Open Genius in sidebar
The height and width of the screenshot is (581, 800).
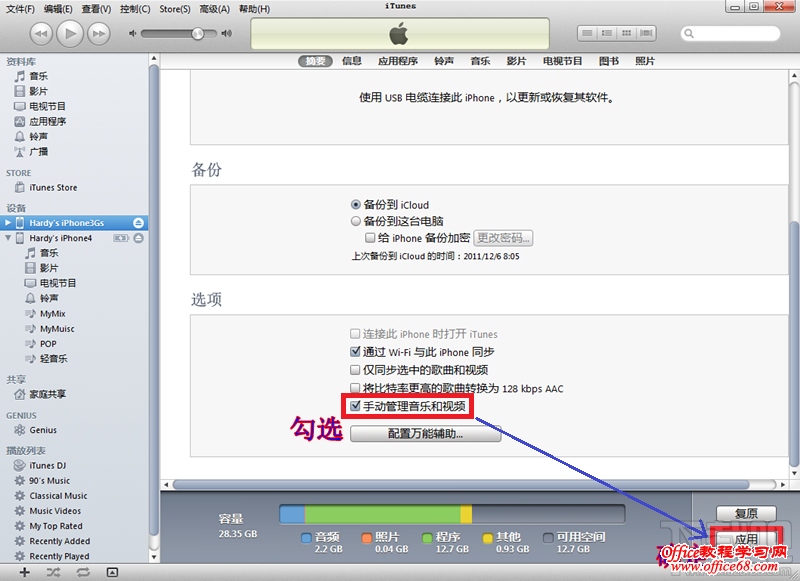[43, 430]
